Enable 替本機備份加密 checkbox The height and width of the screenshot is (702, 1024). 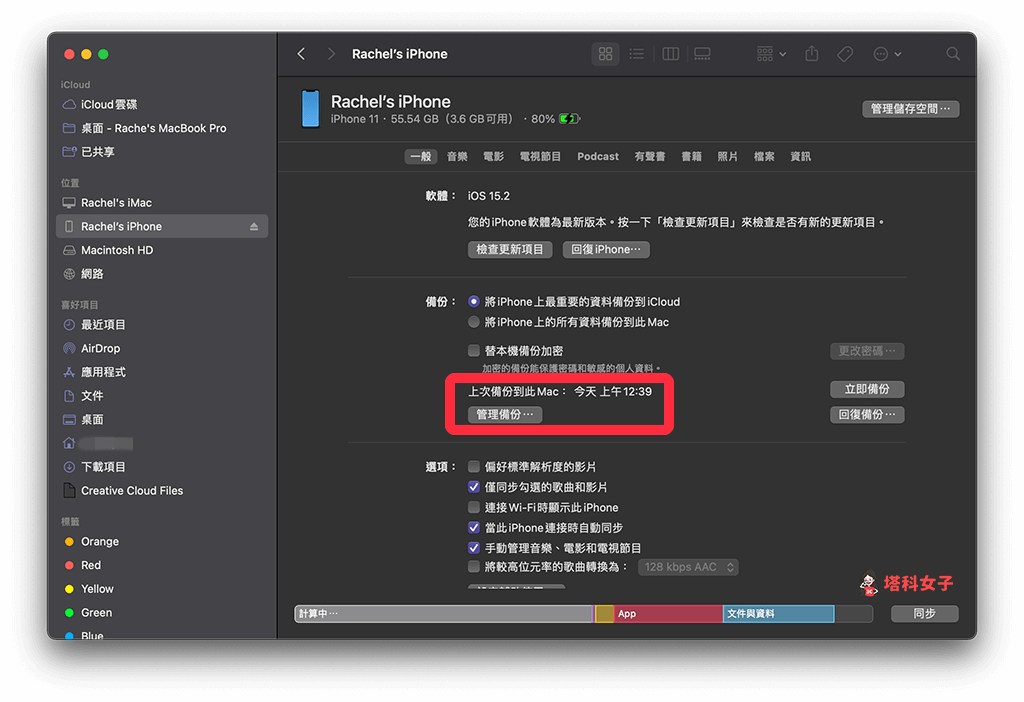474,351
